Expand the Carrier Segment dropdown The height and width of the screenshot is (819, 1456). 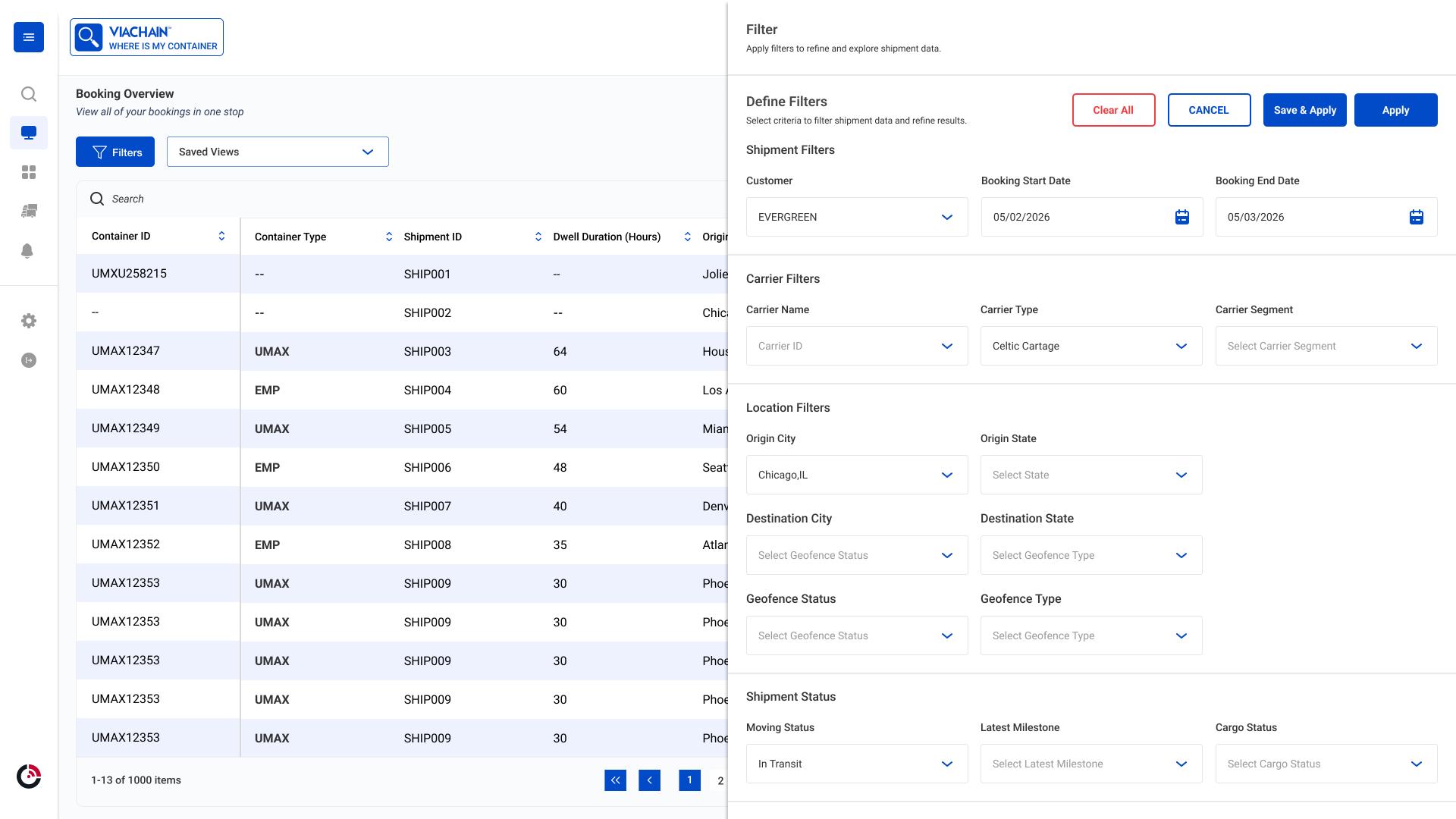(1326, 346)
